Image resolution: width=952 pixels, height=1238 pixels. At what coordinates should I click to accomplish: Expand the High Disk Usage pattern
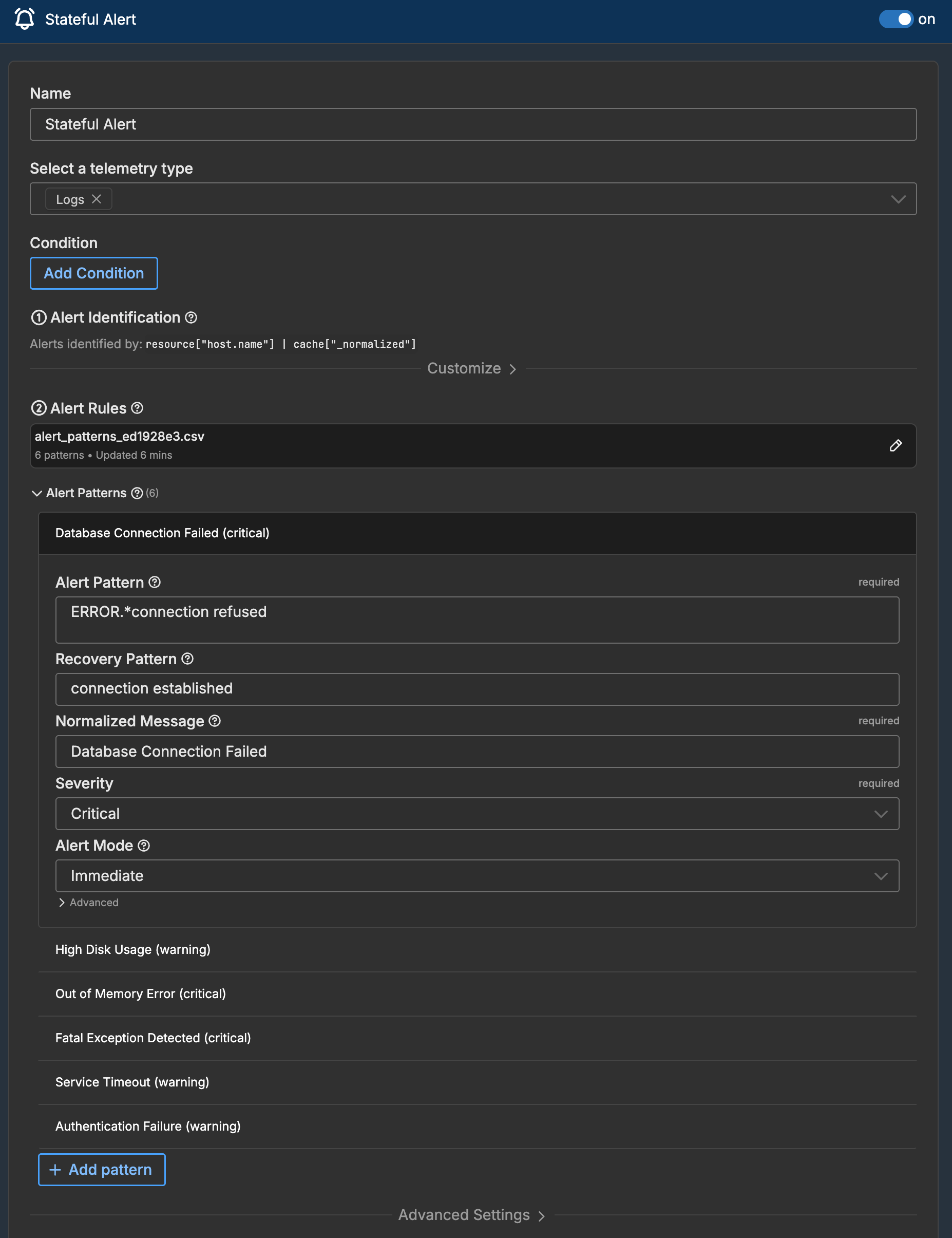133,949
